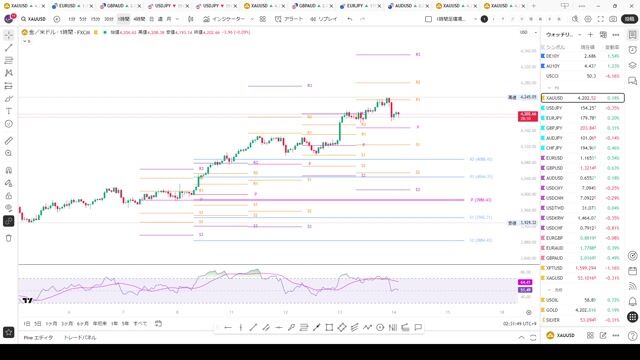Select the zoom-in tool in left toolbar
The width and height of the screenshot is (640, 360).
click(x=9, y=153)
